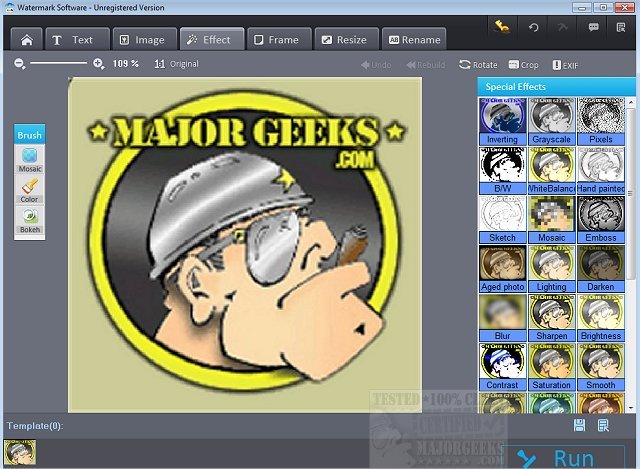View image EXIF information
The width and height of the screenshot is (640, 469).
(x=565, y=65)
